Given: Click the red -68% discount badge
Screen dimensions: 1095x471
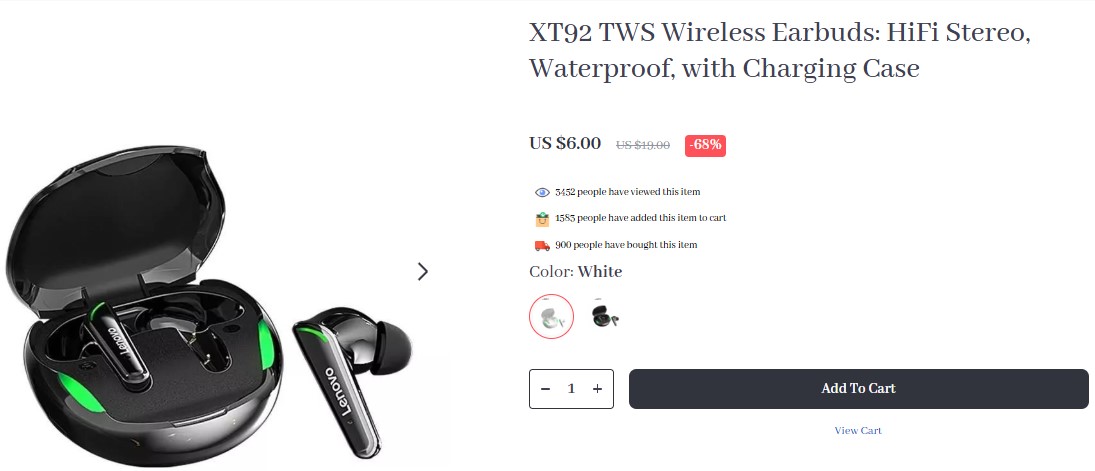Looking at the screenshot, I should (x=705, y=145).
